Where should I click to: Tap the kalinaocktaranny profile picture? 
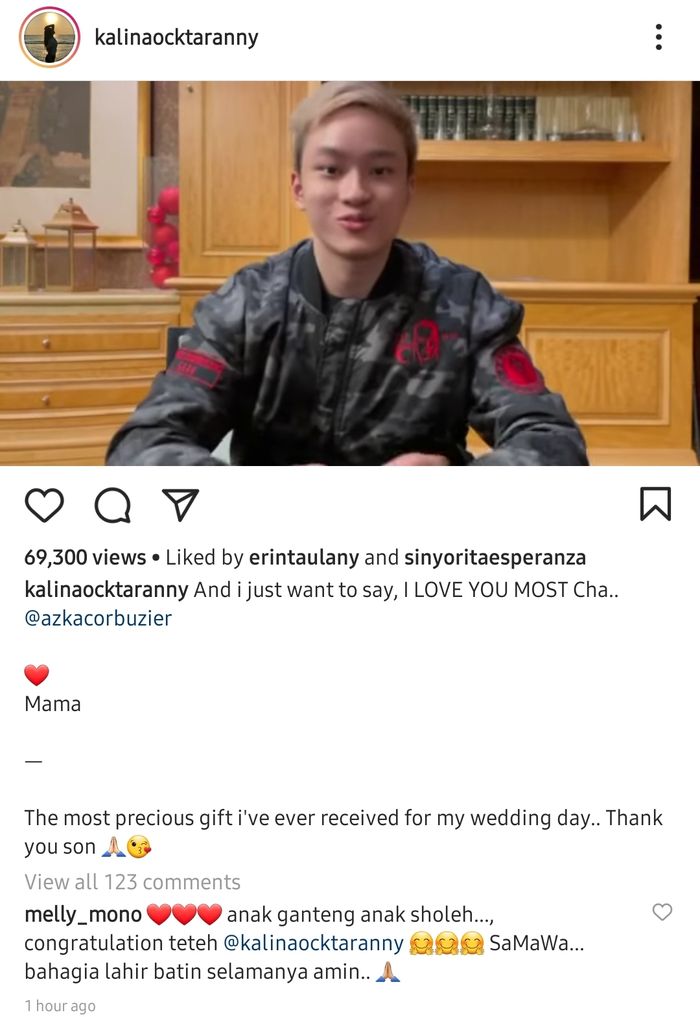pos(50,37)
